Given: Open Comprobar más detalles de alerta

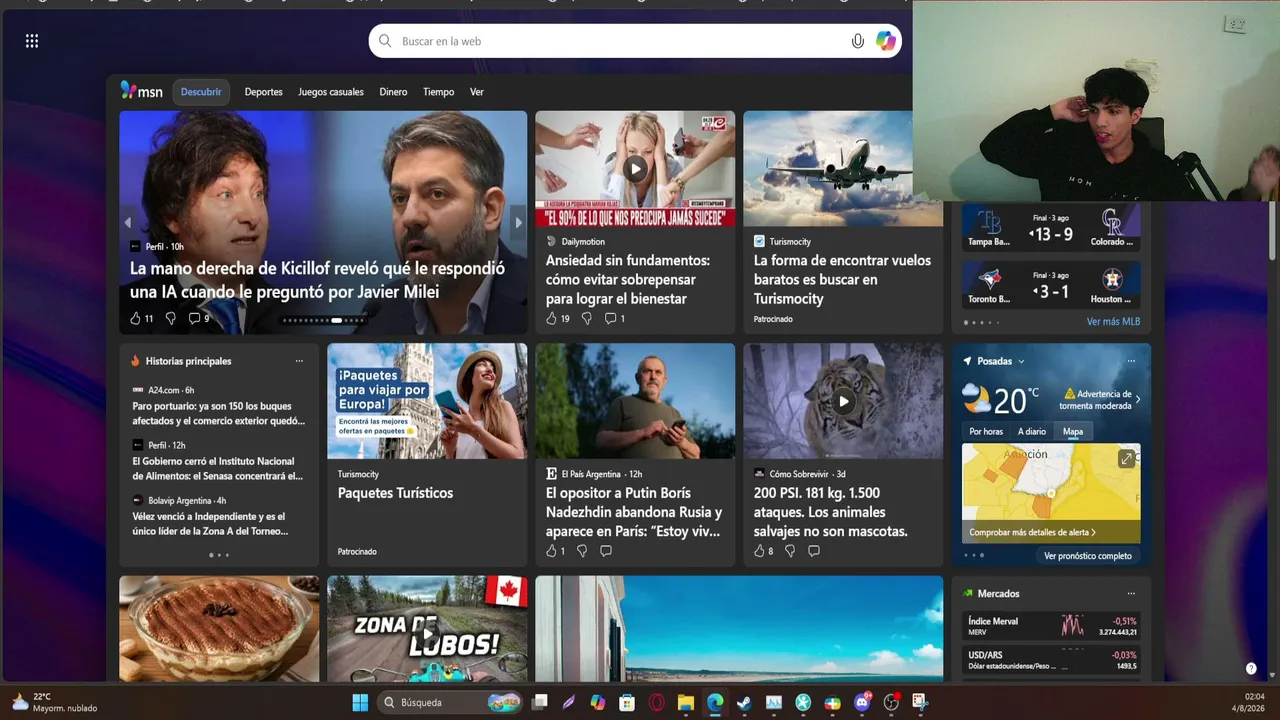Looking at the screenshot, I should pyautogui.click(x=1032, y=532).
